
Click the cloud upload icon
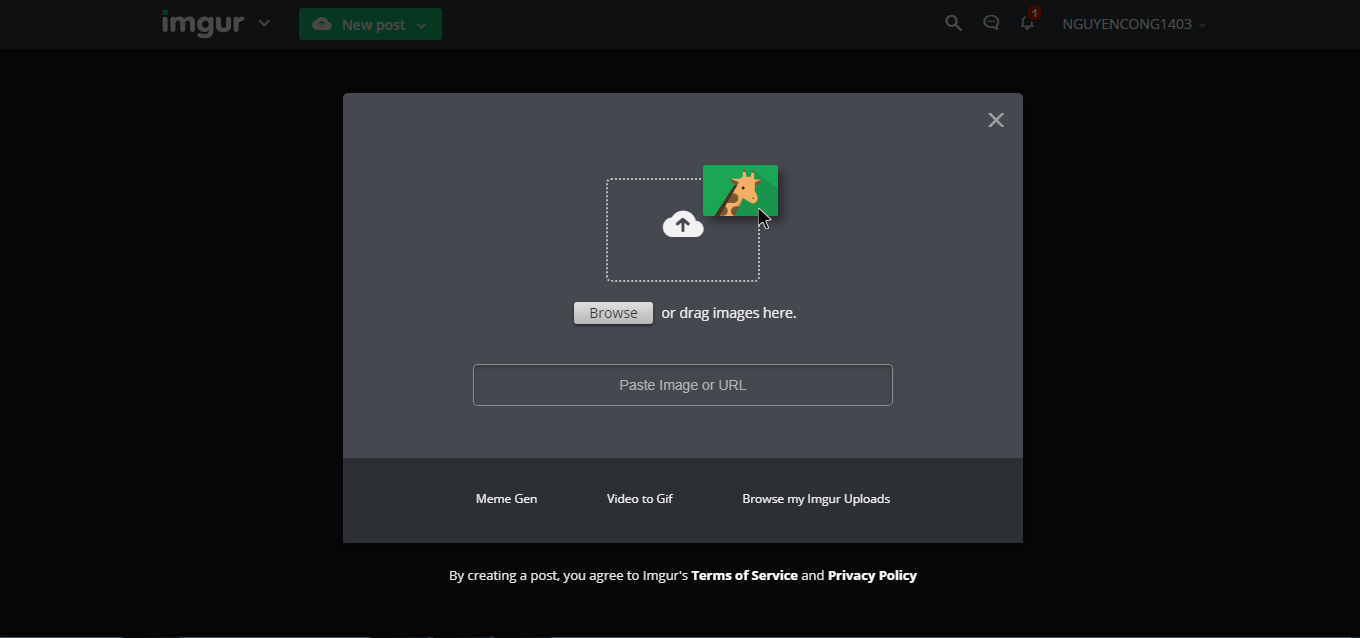point(683,225)
